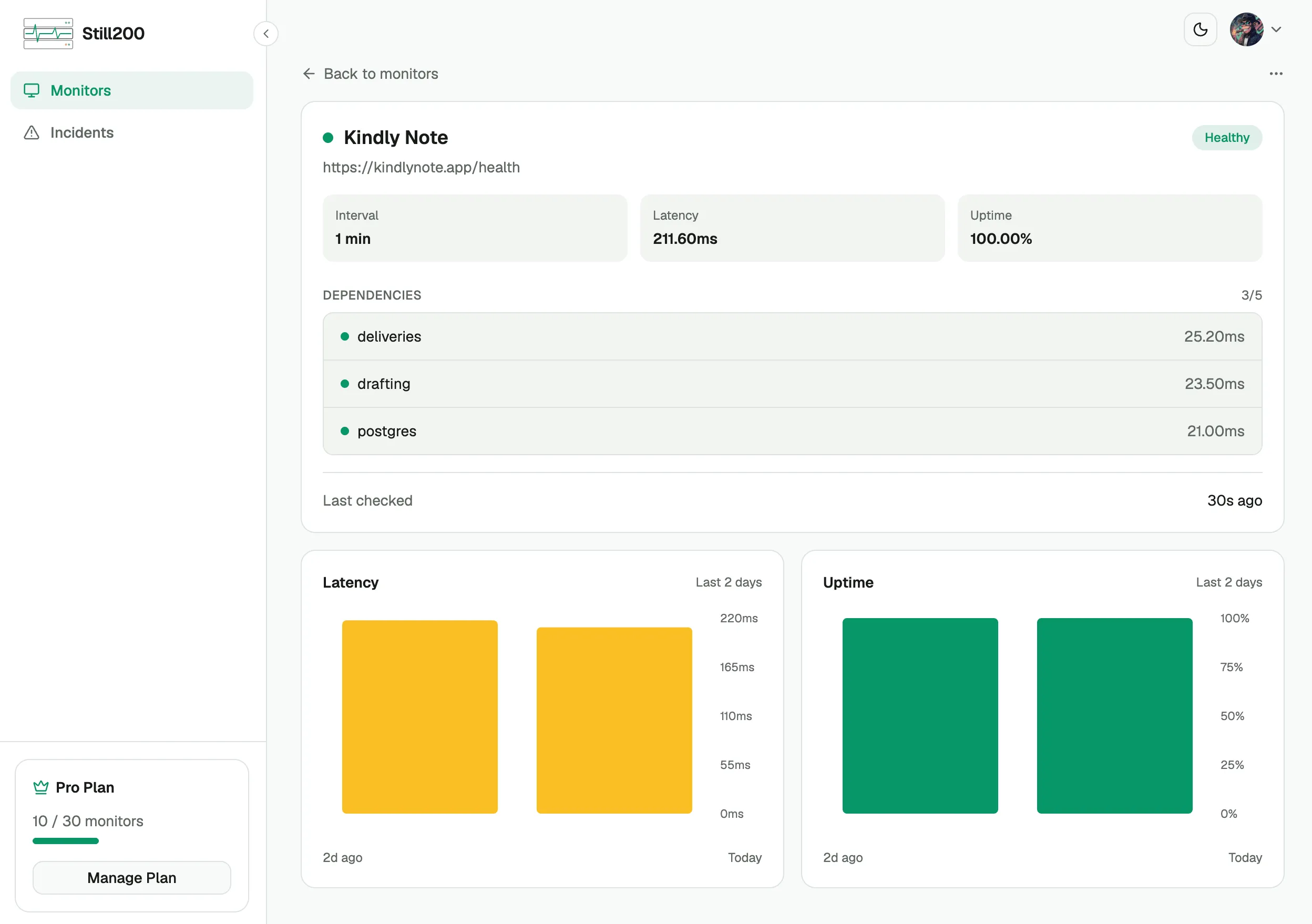Click the Pro Plan crown icon
This screenshot has width=1312, height=924.
coord(41,787)
